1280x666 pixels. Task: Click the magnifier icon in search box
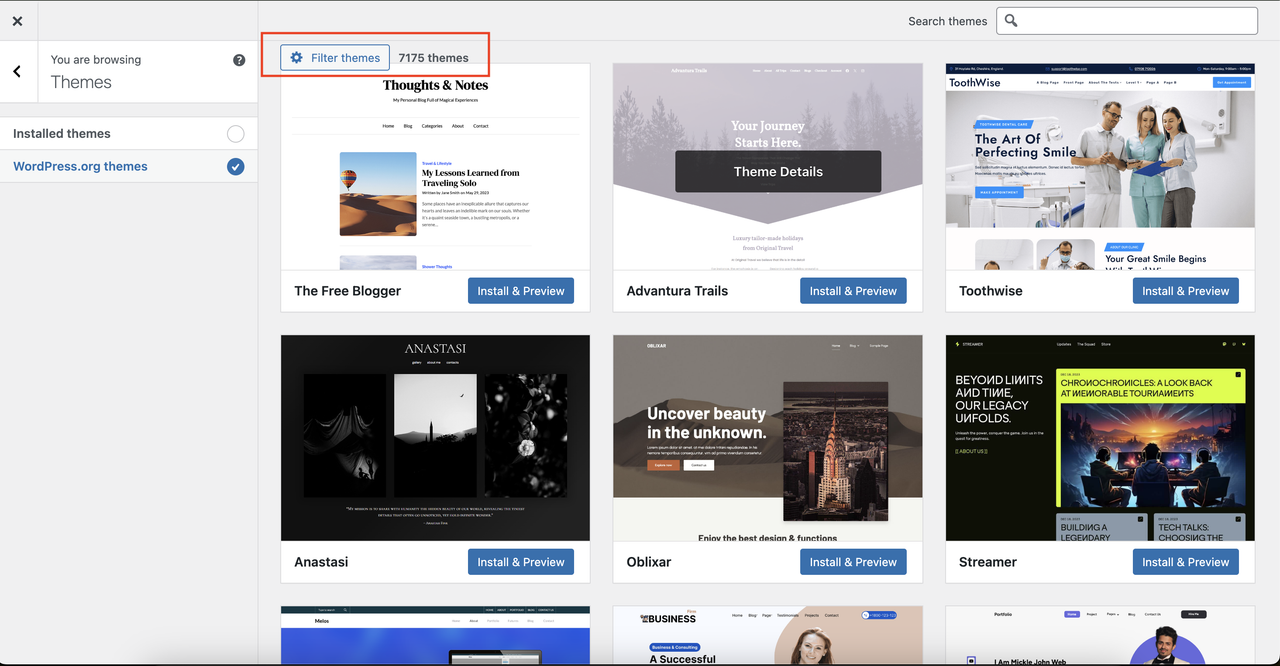(x=1011, y=20)
